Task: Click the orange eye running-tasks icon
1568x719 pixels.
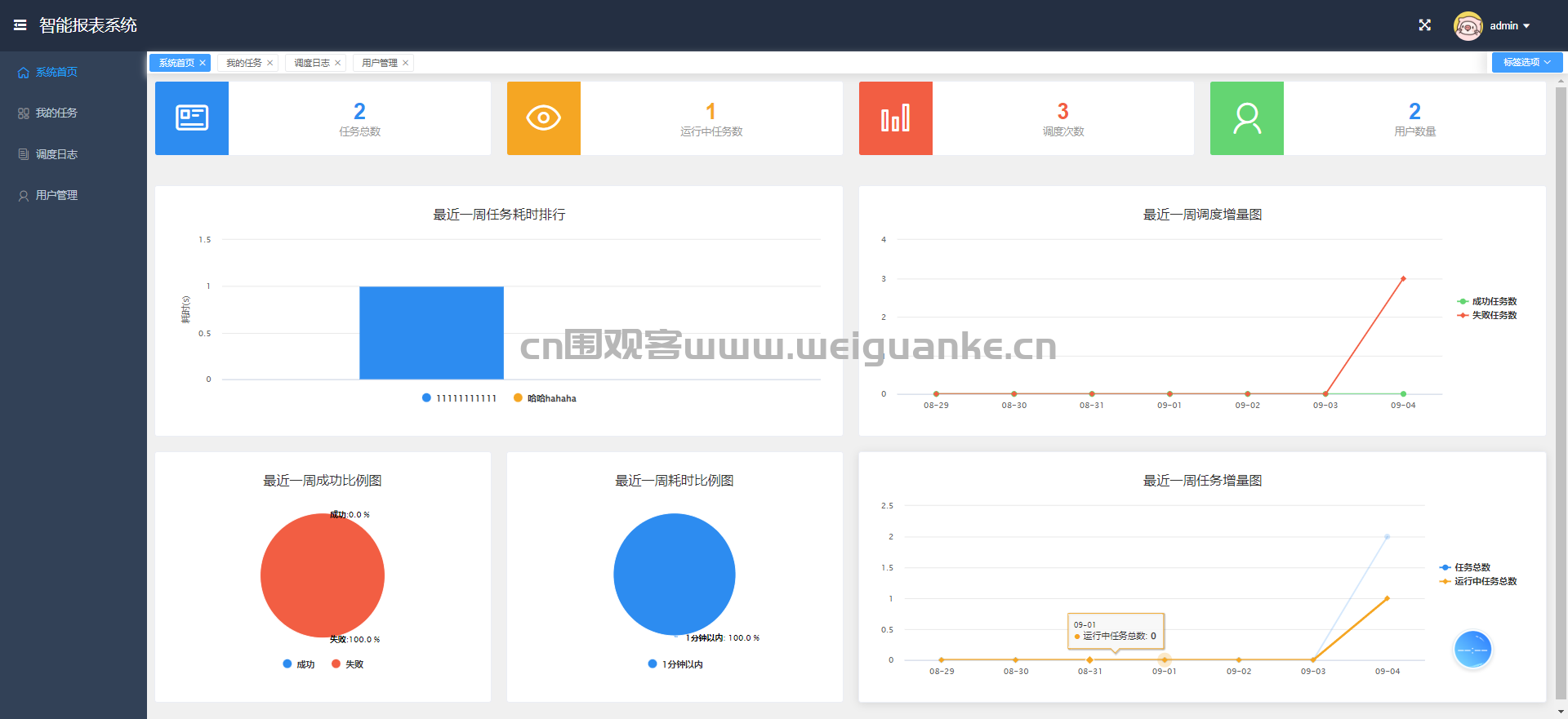Action: click(x=544, y=118)
